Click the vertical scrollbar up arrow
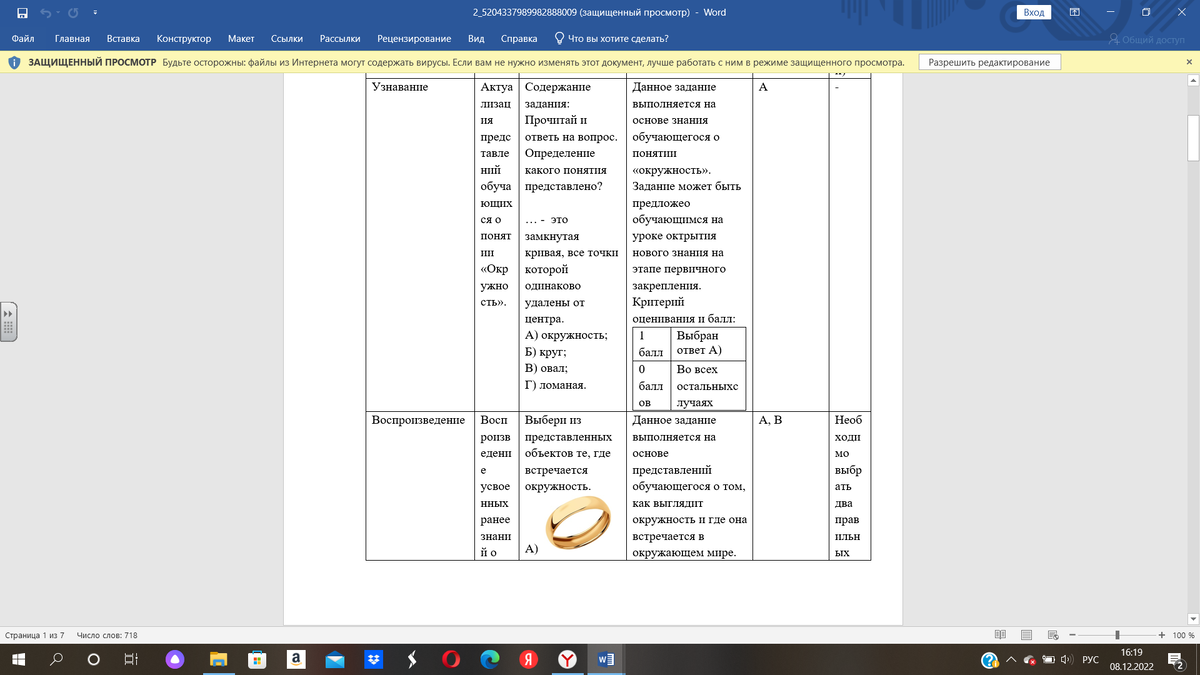Screen dimensions: 1200x675 [1192, 80]
